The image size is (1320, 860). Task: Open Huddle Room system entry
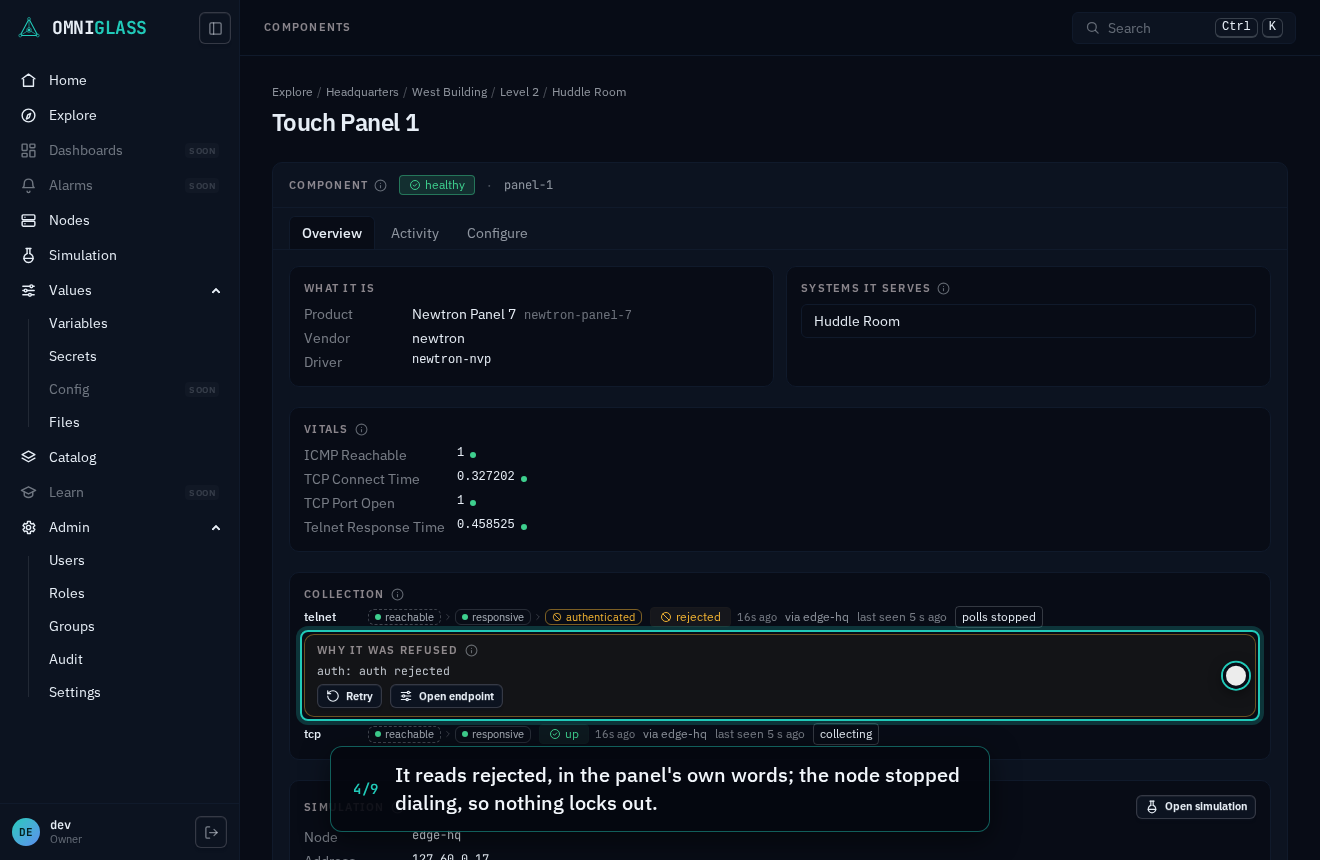click(1028, 321)
